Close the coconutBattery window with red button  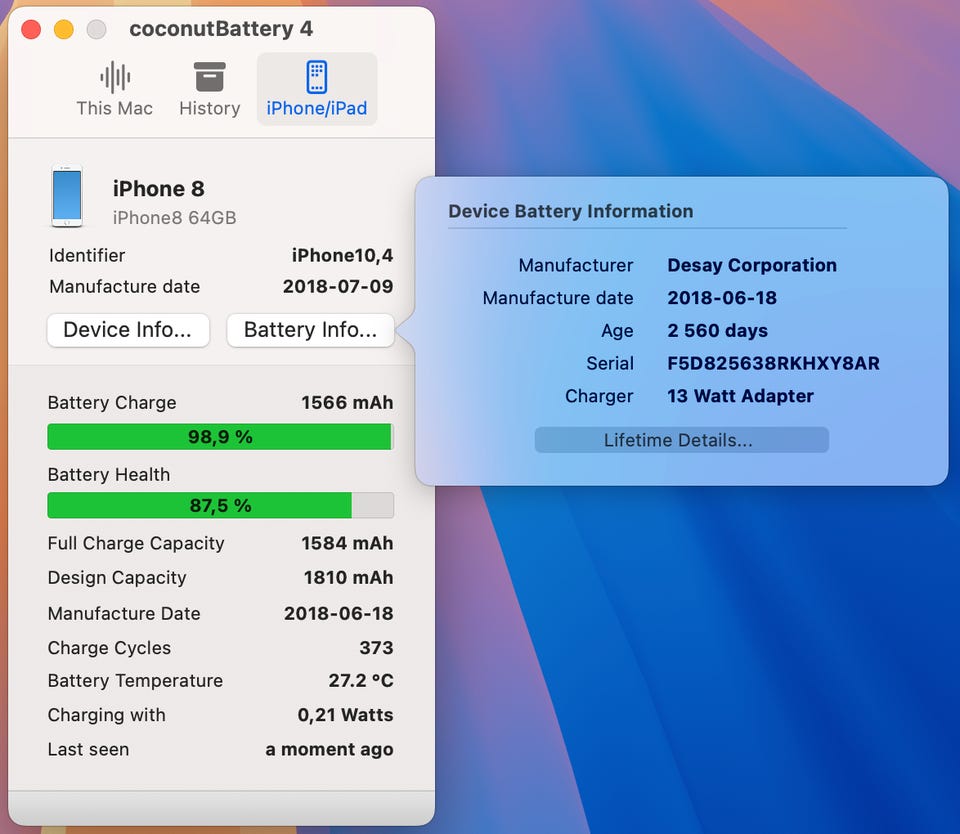(31, 29)
